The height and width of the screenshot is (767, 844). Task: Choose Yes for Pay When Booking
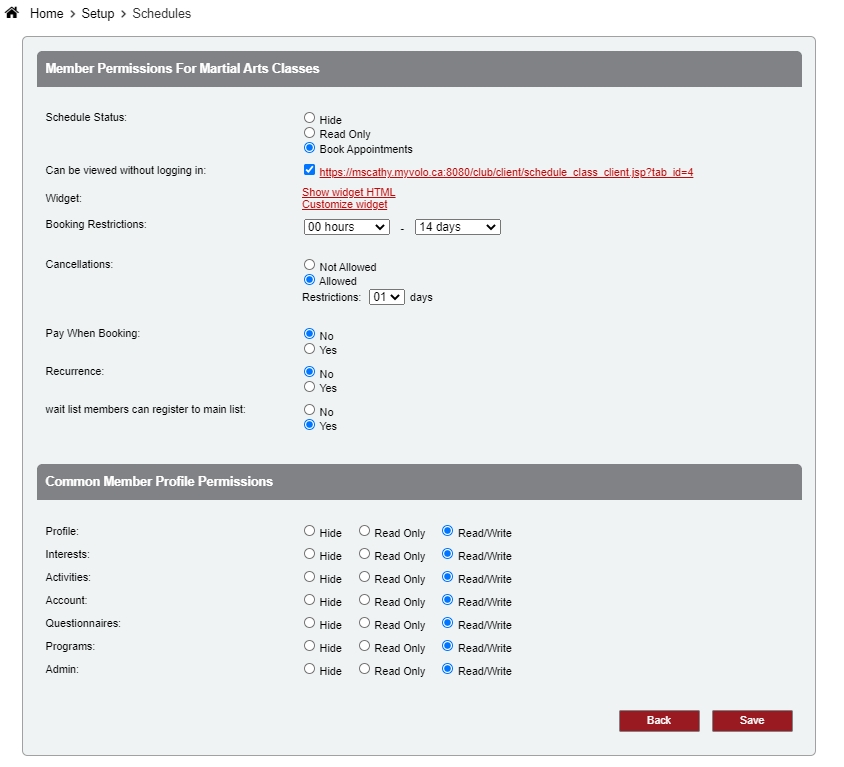click(309, 349)
